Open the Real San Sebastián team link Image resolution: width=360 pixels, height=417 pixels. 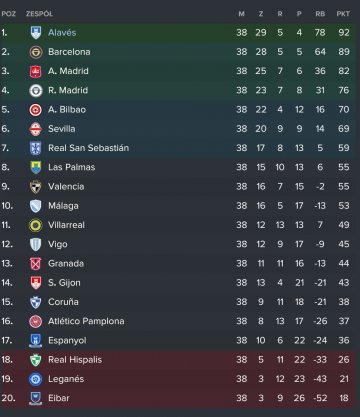click(x=88, y=148)
